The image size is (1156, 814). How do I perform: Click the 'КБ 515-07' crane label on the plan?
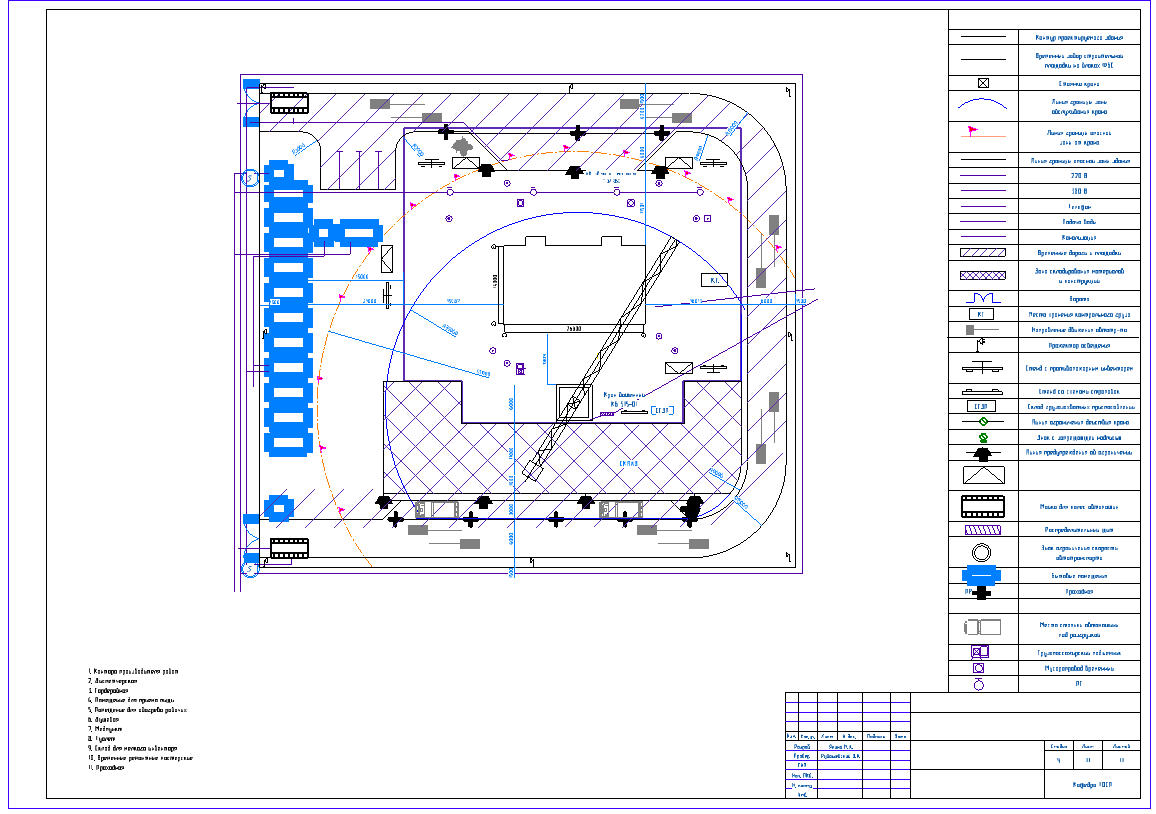coord(623,404)
